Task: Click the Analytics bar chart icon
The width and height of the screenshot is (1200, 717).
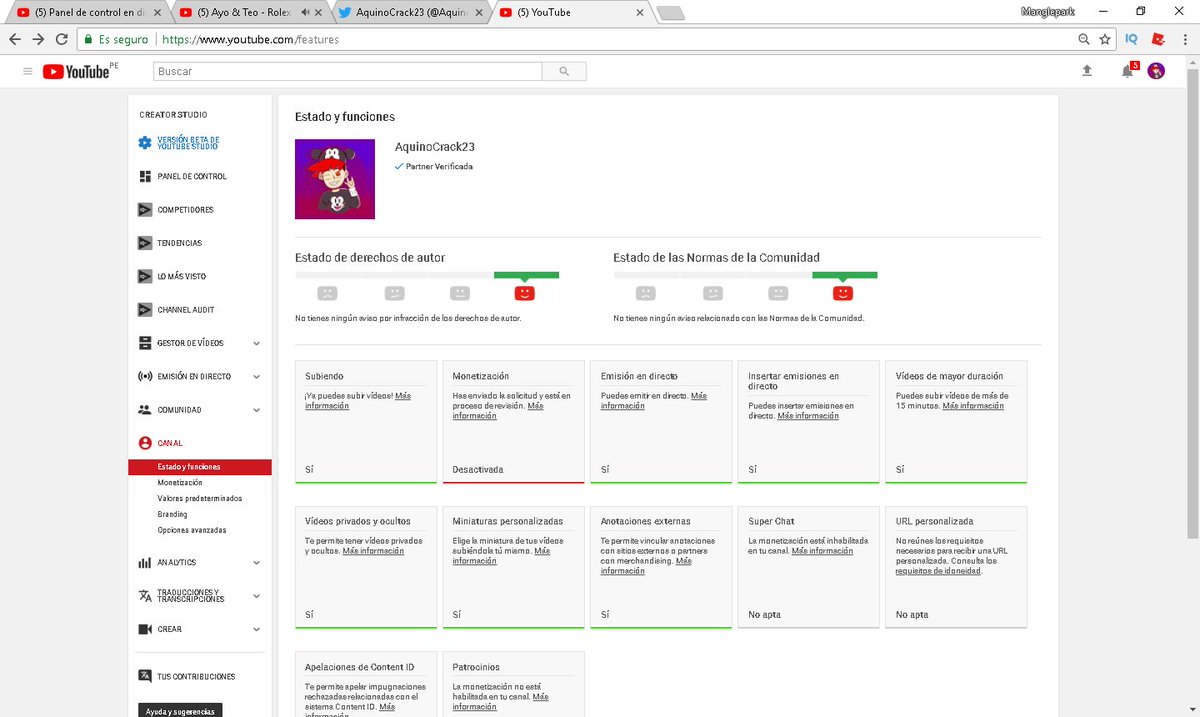Action: click(145, 563)
